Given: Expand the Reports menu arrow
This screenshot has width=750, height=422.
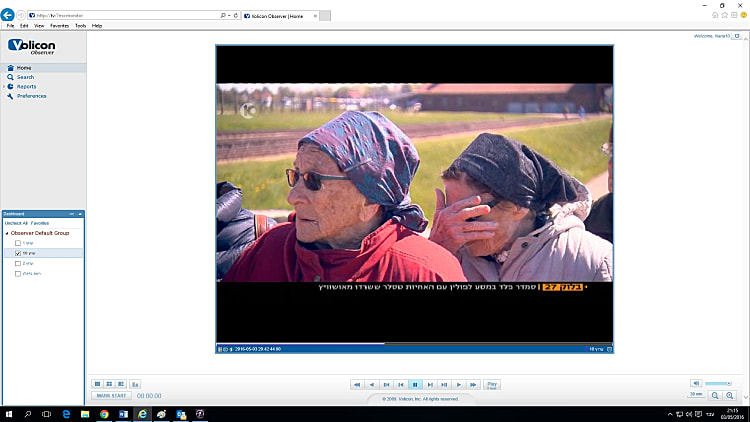Looking at the screenshot, I should (x=4, y=87).
